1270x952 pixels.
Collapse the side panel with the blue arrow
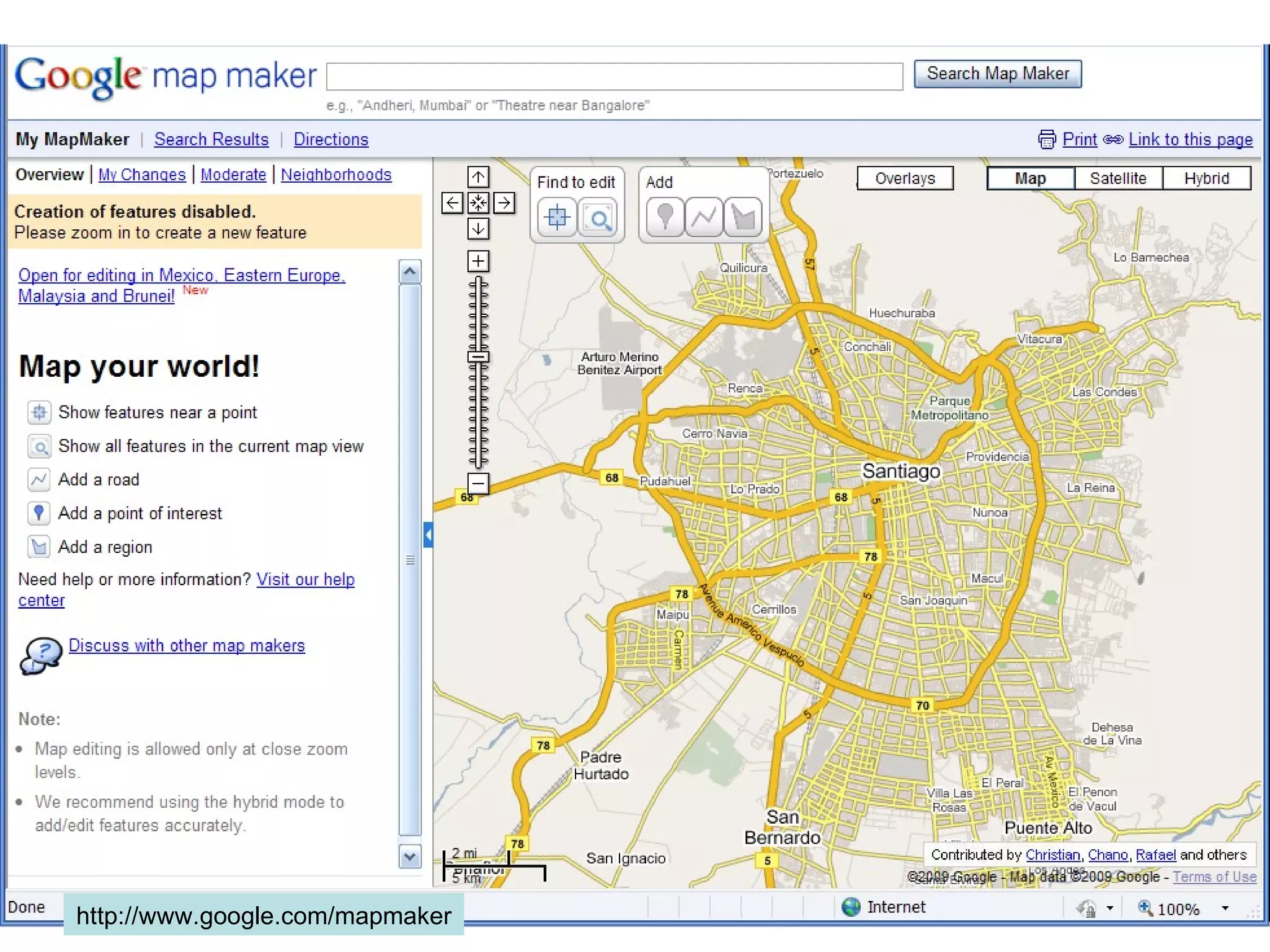[x=428, y=535]
